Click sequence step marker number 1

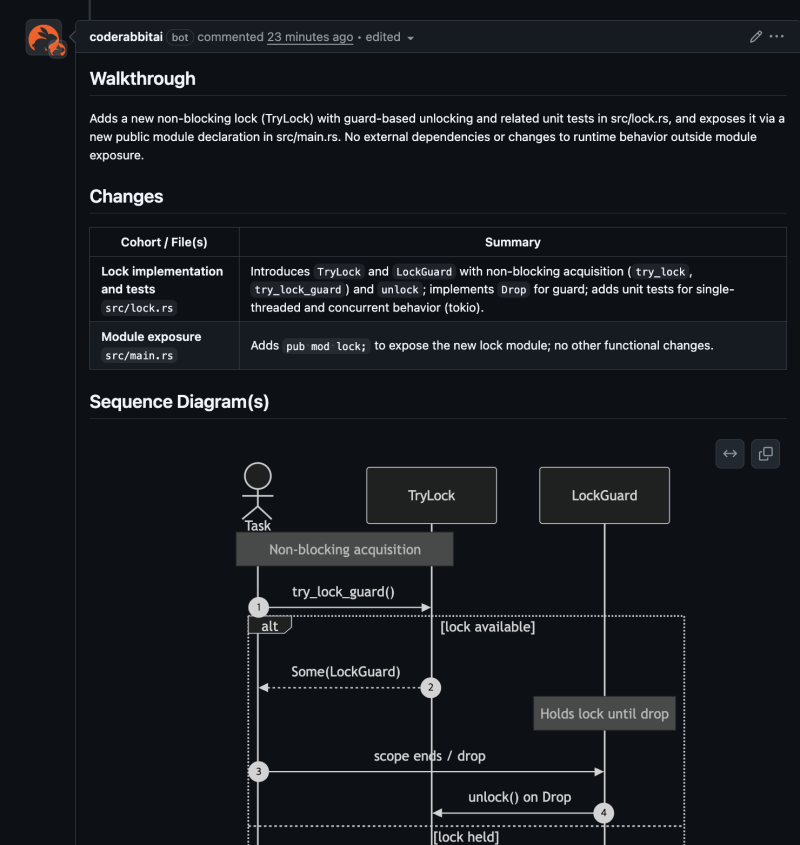(x=258, y=607)
